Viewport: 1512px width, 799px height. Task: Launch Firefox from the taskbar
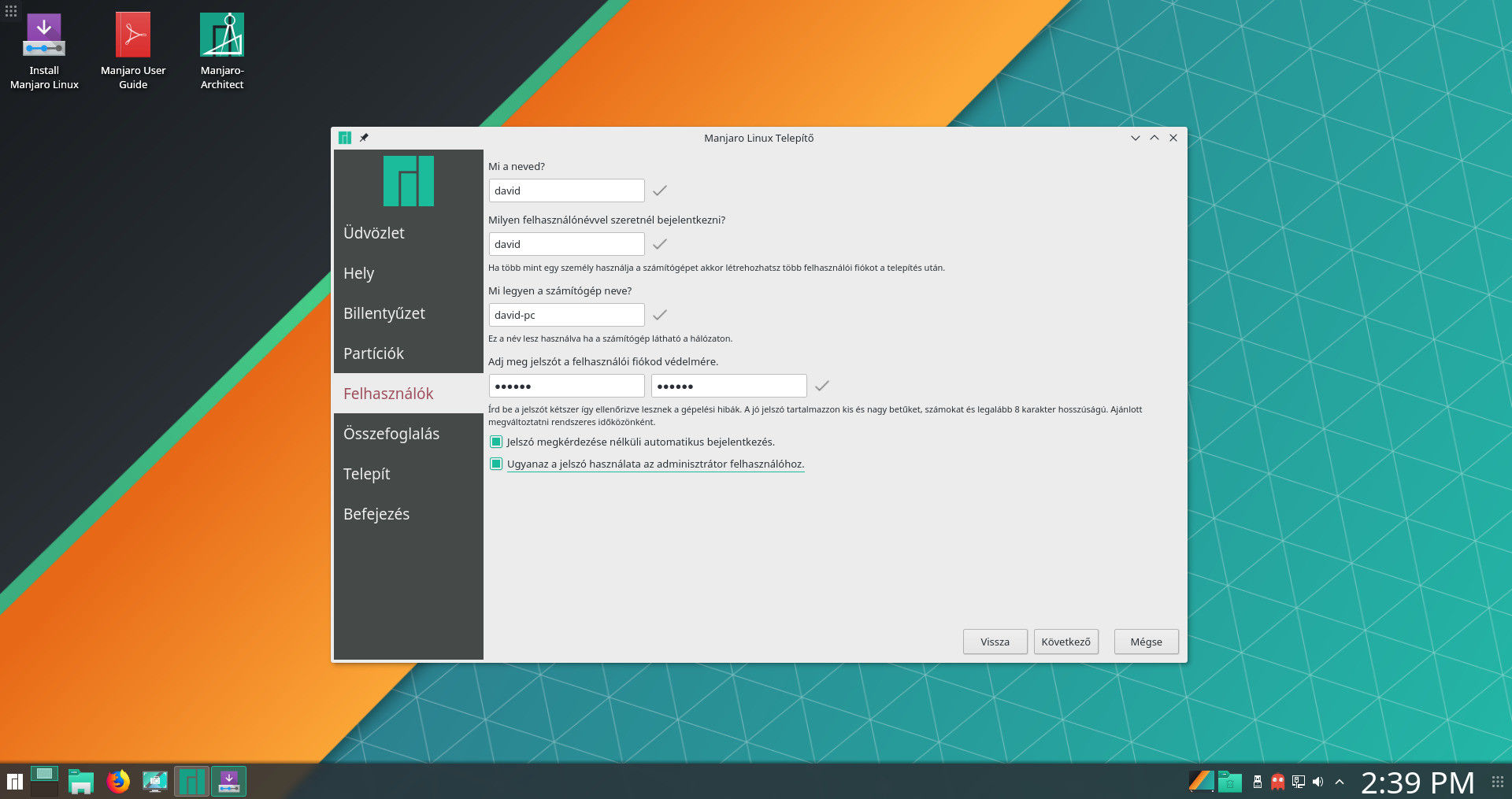118,782
